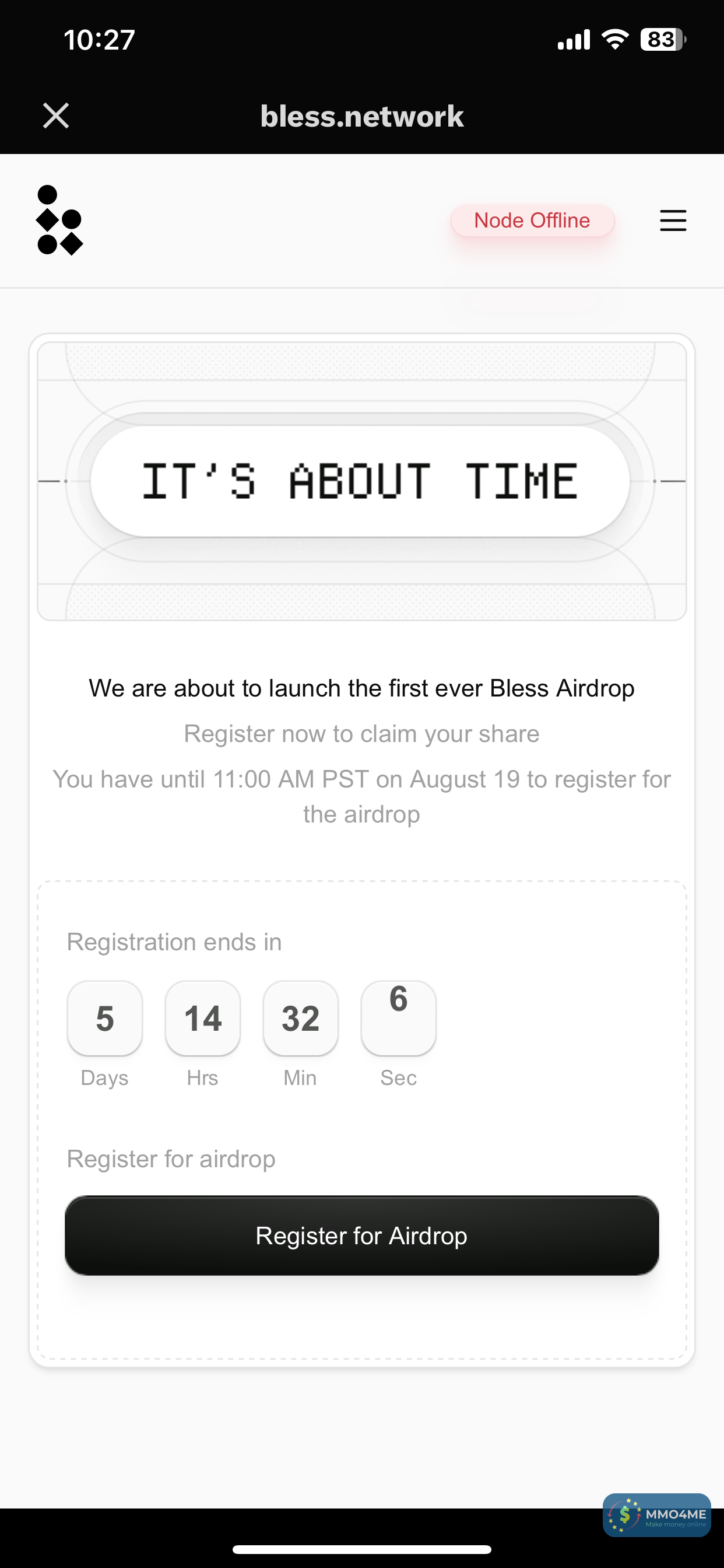Tap the Min countdown box
724x1568 pixels.
click(x=301, y=1019)
